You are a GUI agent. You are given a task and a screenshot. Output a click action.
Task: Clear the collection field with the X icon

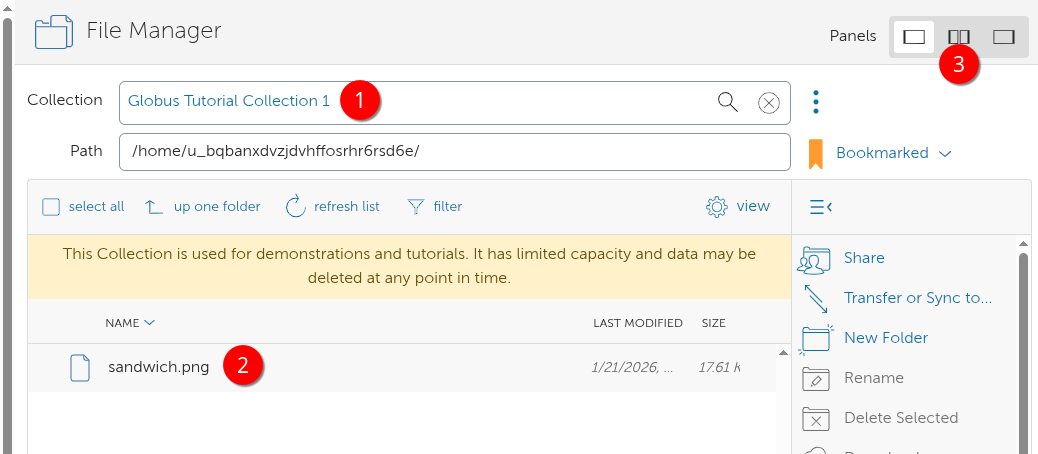[768, 102]
